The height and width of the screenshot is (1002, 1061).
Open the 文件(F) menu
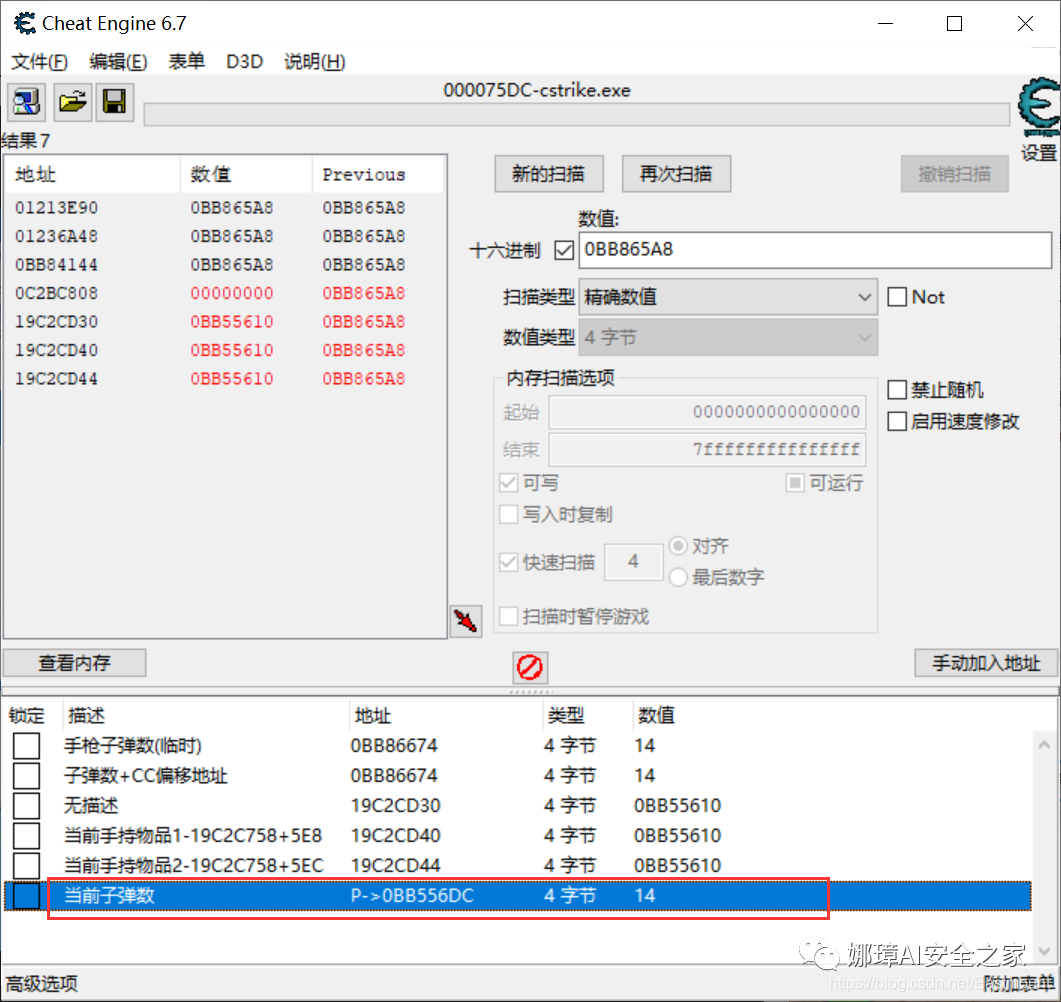tap(39, 62)
